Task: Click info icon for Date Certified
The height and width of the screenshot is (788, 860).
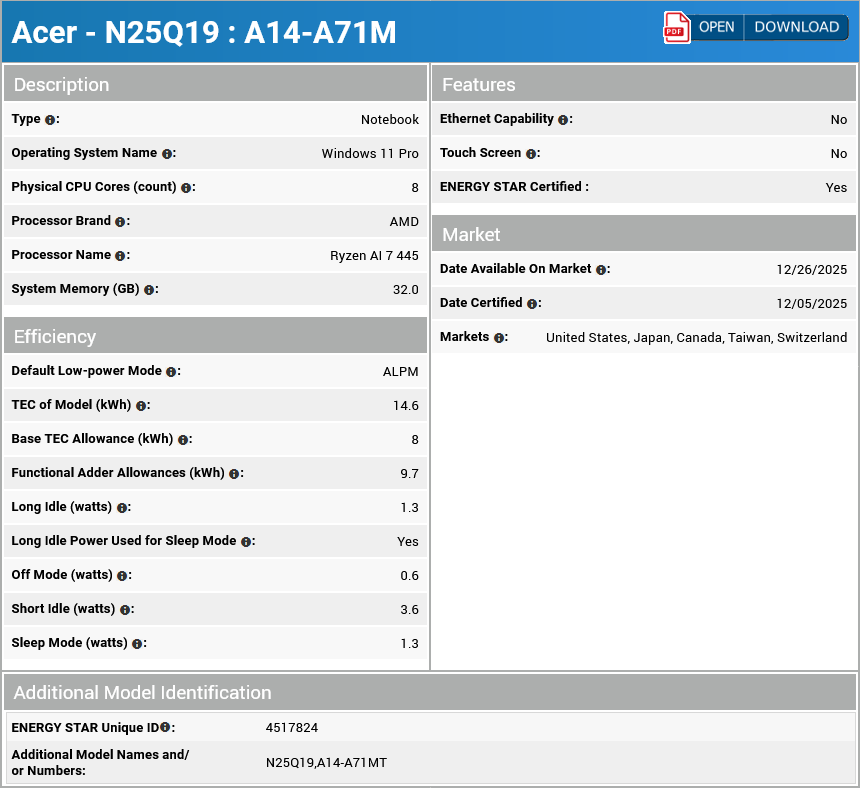Action: click(531, 304)
